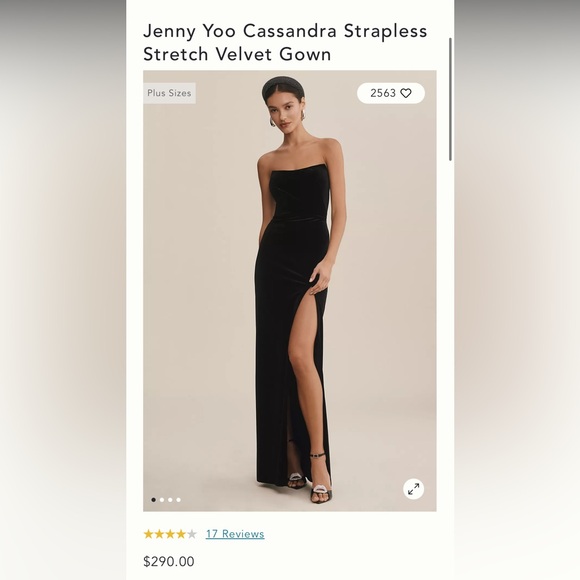The height and width of the screenshot is (580, 580).
Task: Select the first carousel dot indicator
Action: click(154, 500)
